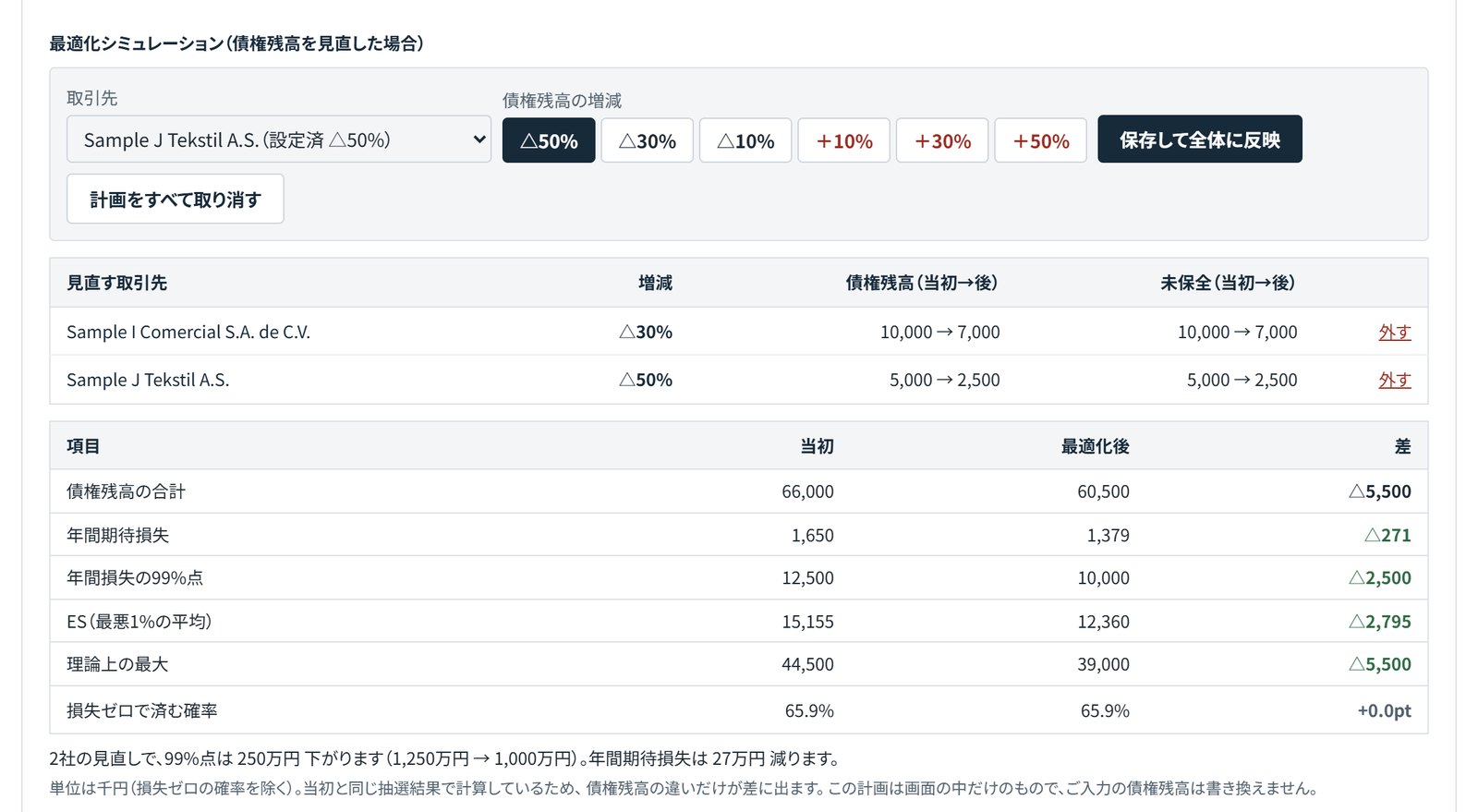
Task: Click the △271 expected loss difference
Action: [x=1387, y=535]
